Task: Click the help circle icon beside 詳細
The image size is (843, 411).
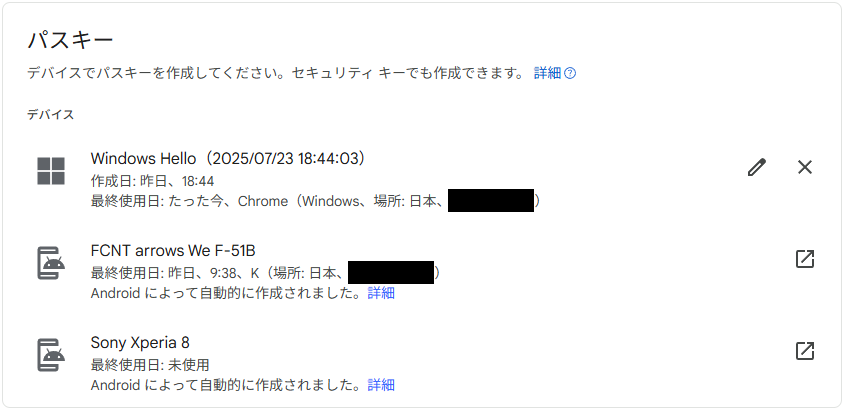Action: [x=570, y=73]
